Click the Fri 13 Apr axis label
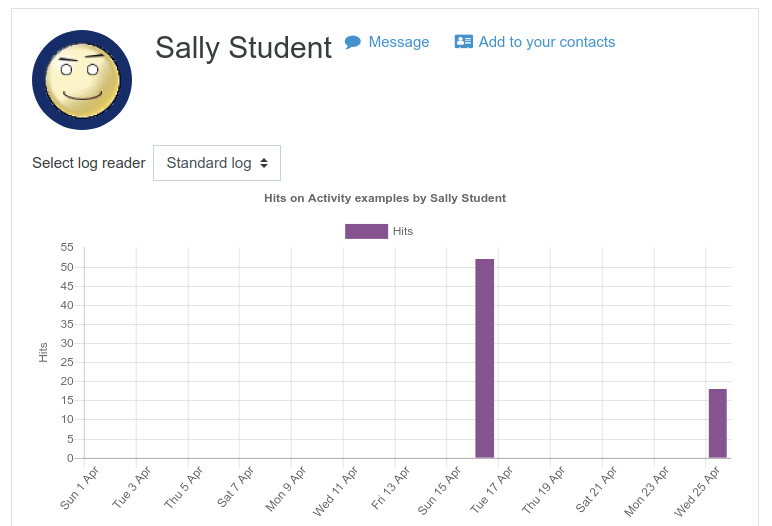Viewport: 772px width, 526px height. [390, 488]
